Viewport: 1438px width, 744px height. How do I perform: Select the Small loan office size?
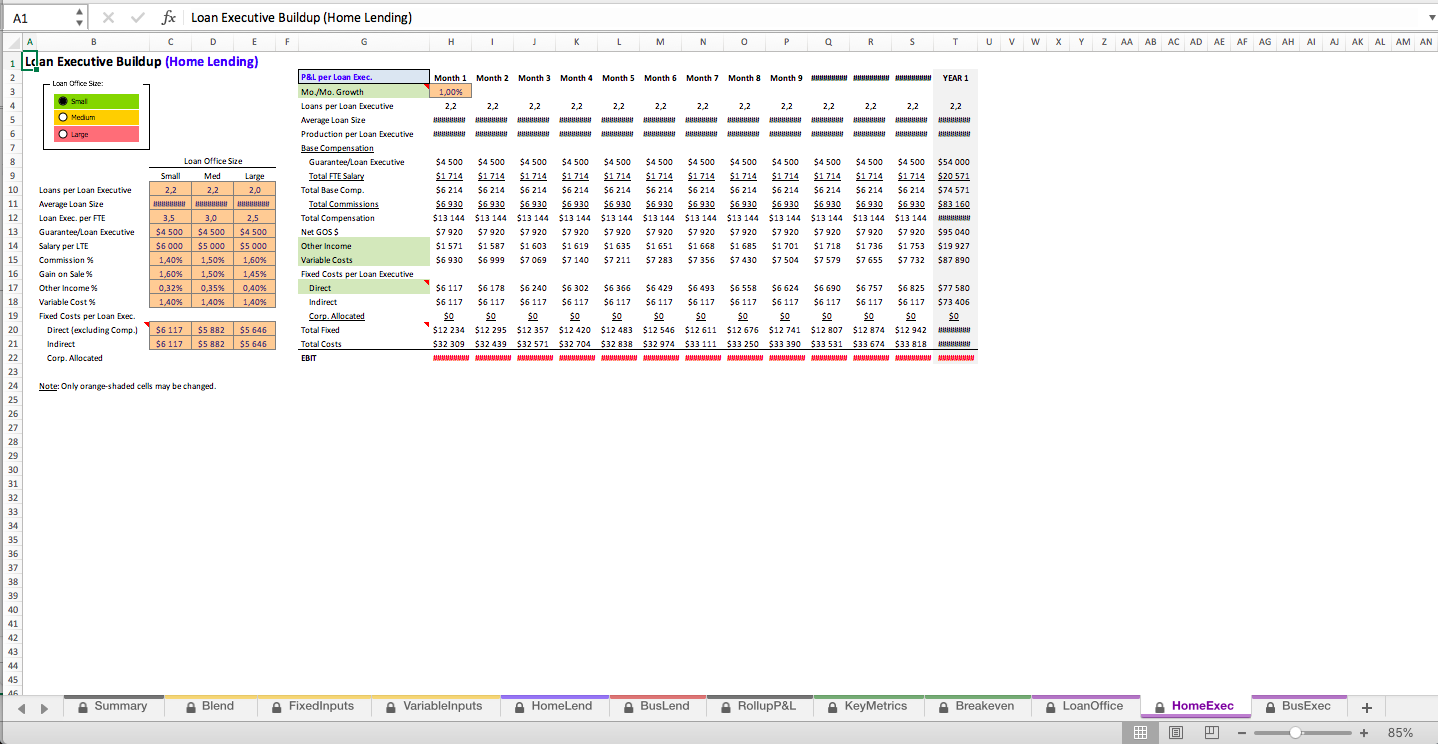click(64, 101)
